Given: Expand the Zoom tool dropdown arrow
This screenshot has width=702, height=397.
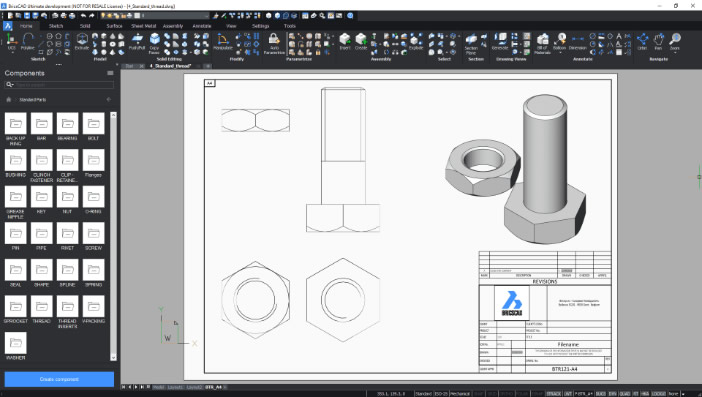Looking at the screenshot, I should coord(675,52).
